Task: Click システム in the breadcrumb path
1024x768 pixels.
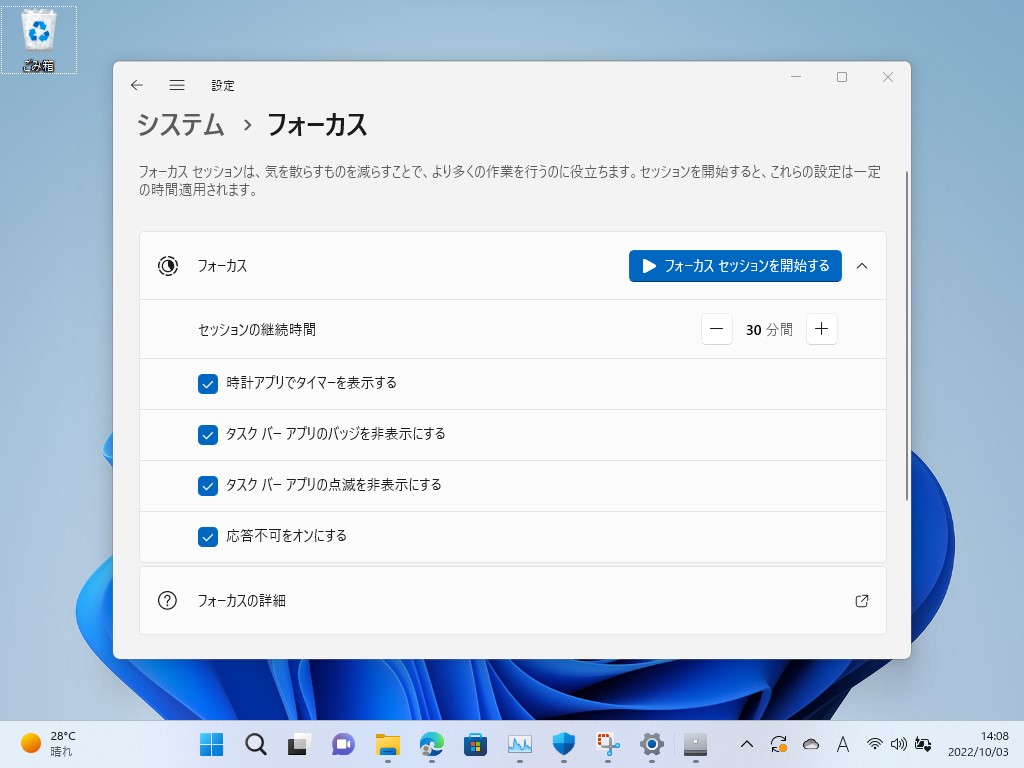Action: (180, 125)
